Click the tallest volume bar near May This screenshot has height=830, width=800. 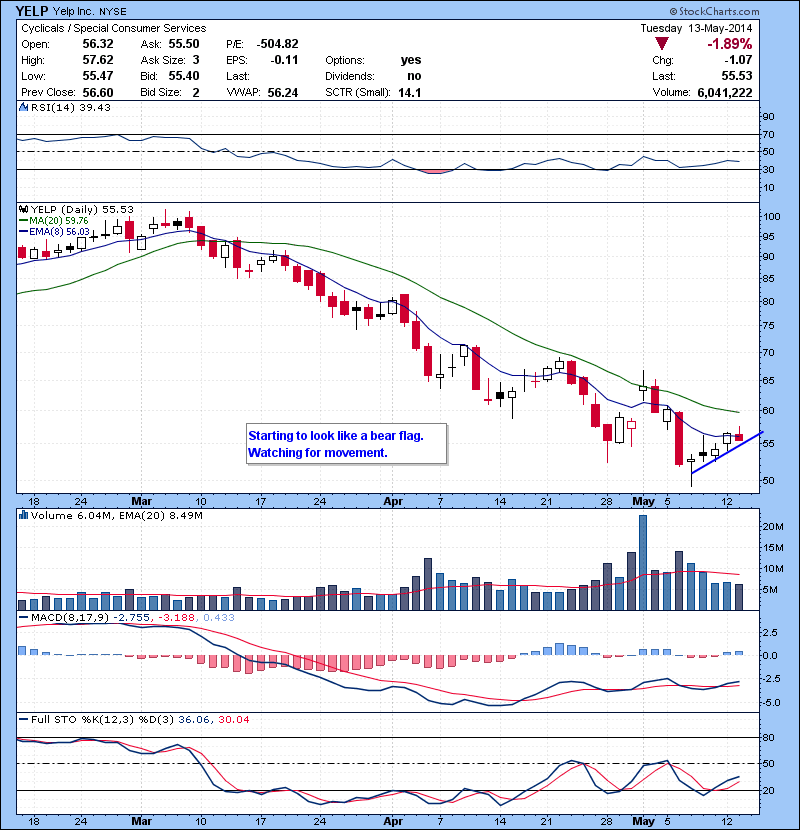click(643, 562)
